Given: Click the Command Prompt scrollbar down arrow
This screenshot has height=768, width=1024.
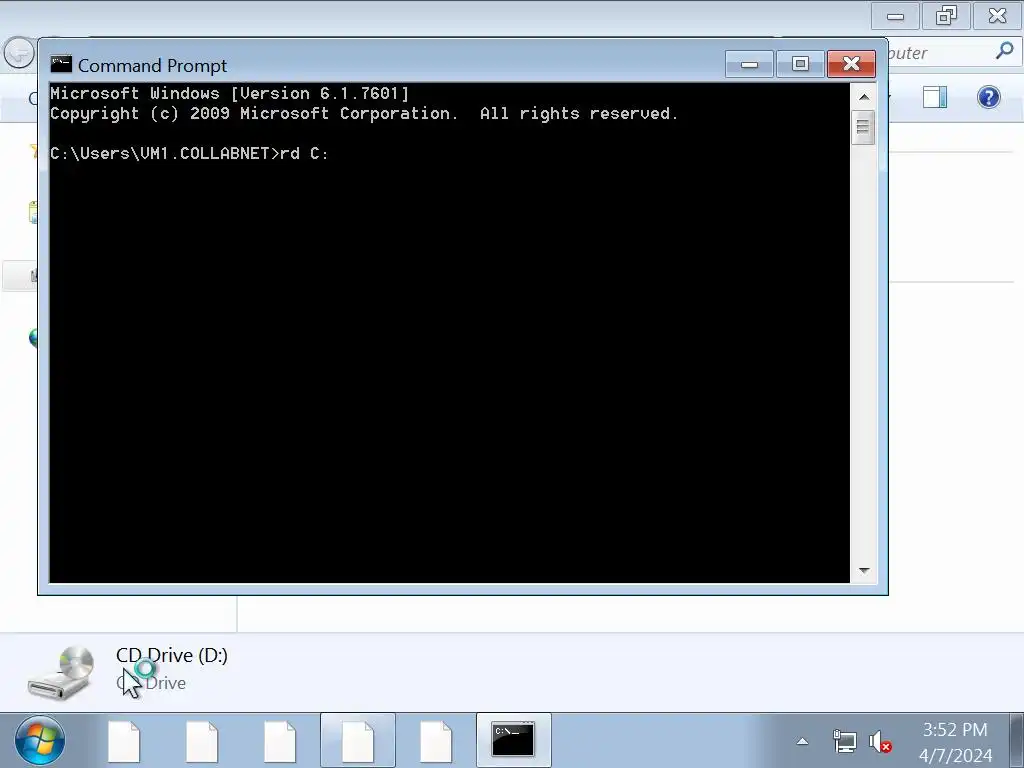Looking at the screenshot, I should point(863,570).
